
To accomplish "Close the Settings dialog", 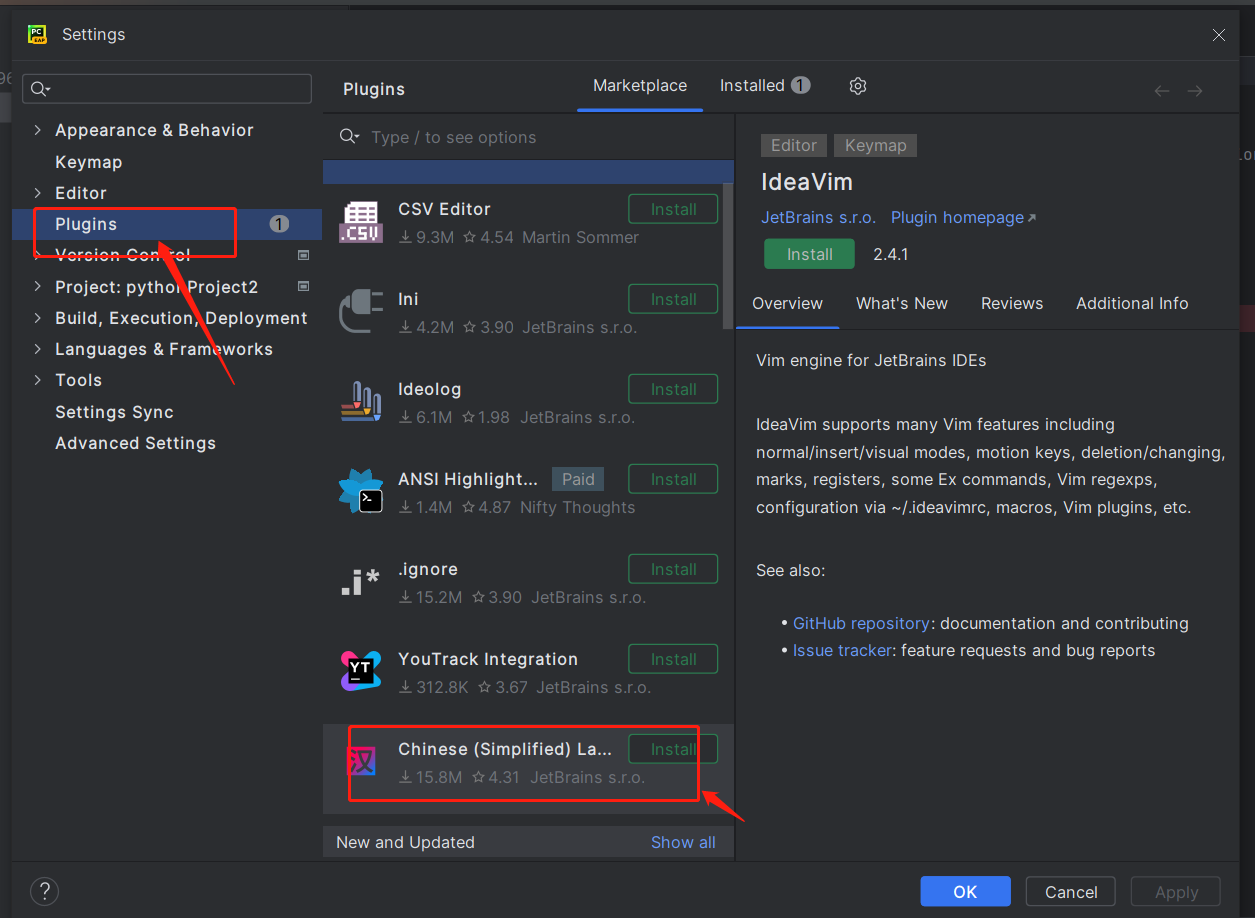I will pyautogui.click(x=1219, y=34).
